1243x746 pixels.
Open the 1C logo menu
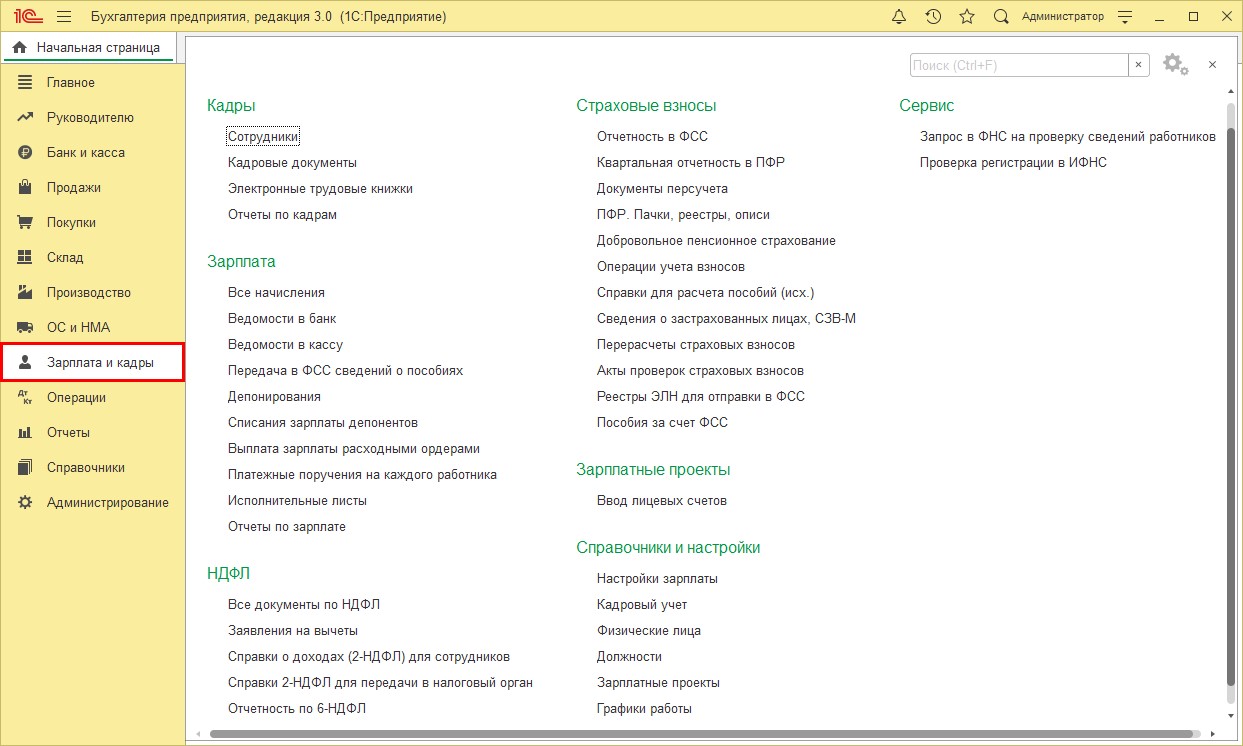click(x=28, y=17)
